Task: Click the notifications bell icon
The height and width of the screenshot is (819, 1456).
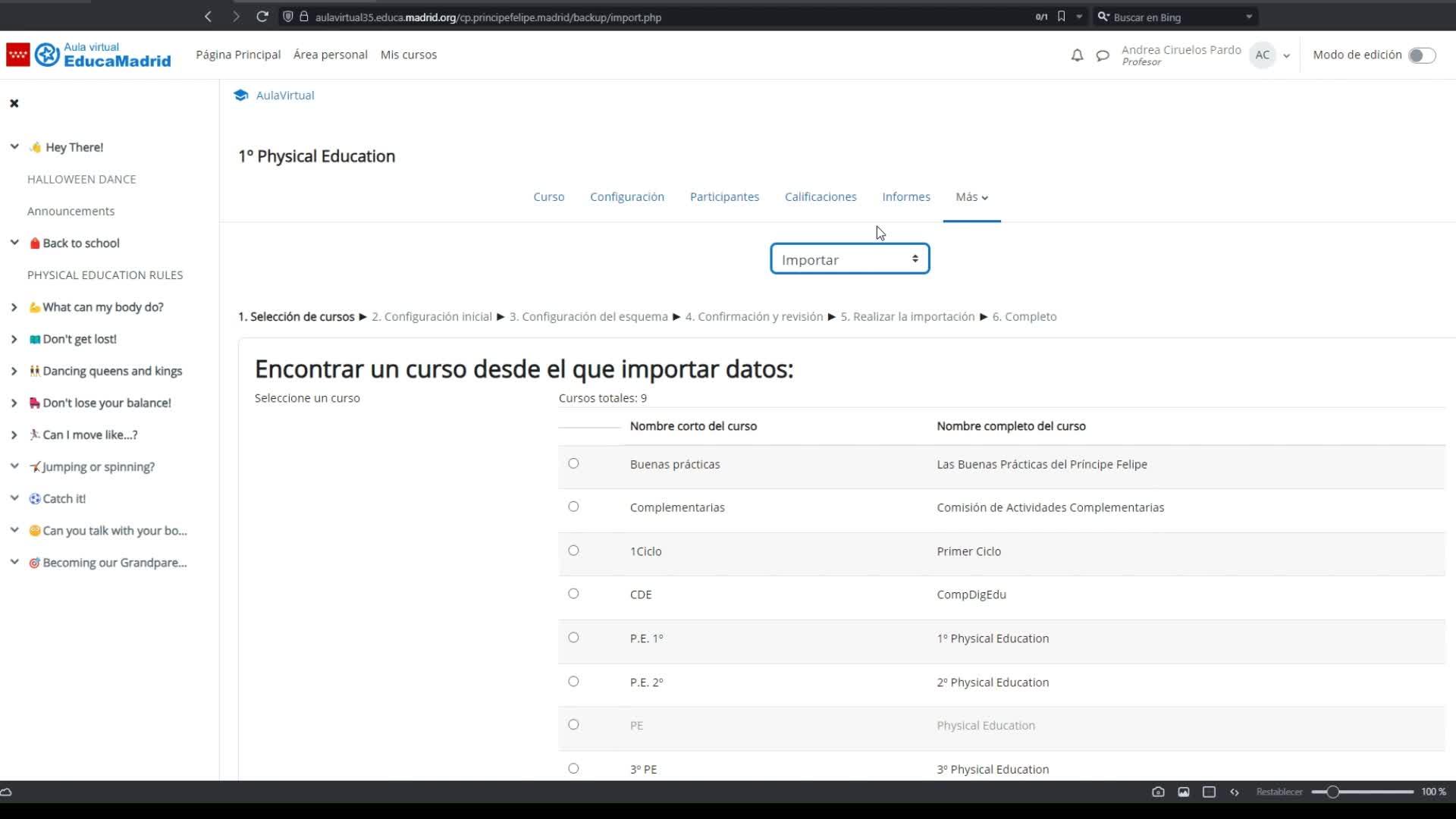Action: (x=1077, y=55)
